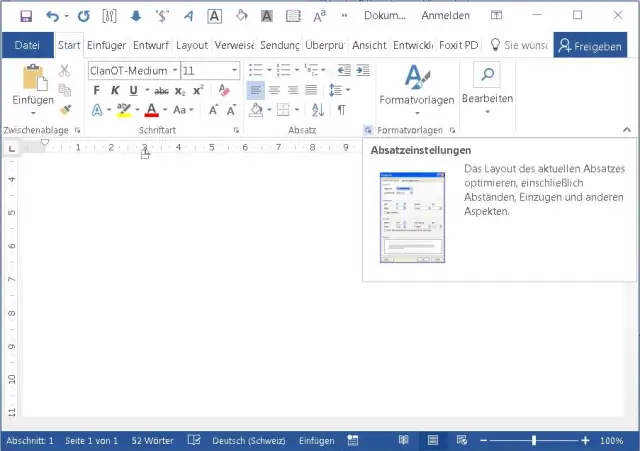Switch to the Layout tab
The height and width of the screenshot is (451, 640).
(x=192, y=46)
